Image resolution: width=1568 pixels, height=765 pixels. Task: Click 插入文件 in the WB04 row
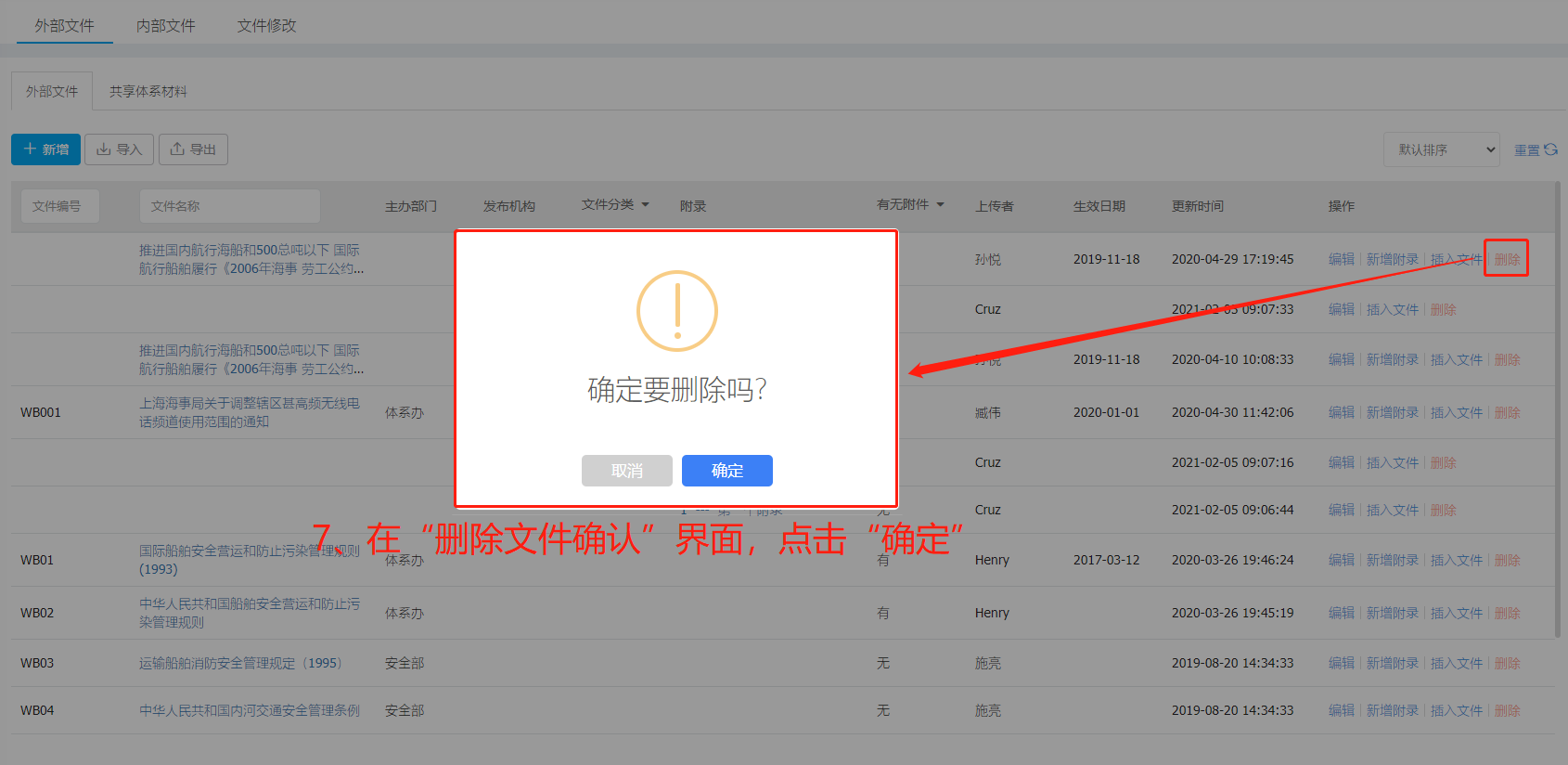pos(1456,710)
